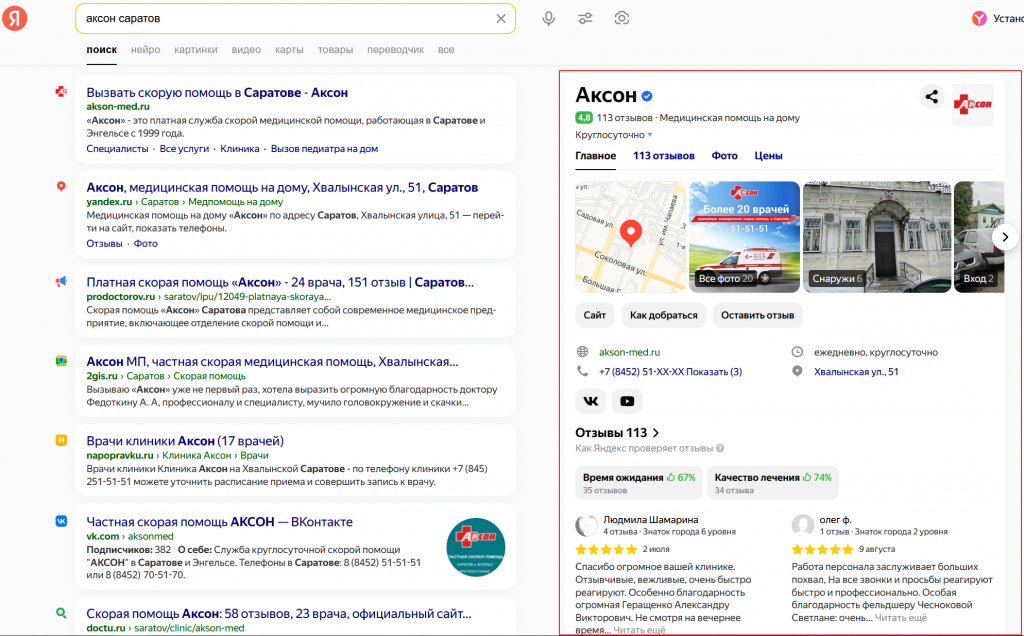This screenshot has height=636, width=1024.
Task: Open the Yandex logo home link
Action: (x=14, y=18)
